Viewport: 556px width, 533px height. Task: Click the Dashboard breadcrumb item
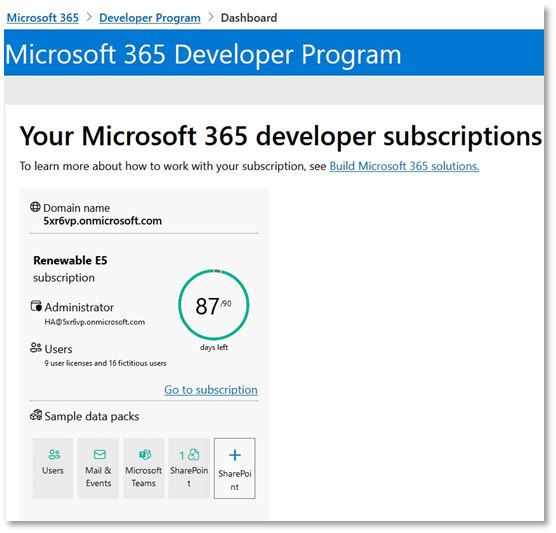[249, 18]
